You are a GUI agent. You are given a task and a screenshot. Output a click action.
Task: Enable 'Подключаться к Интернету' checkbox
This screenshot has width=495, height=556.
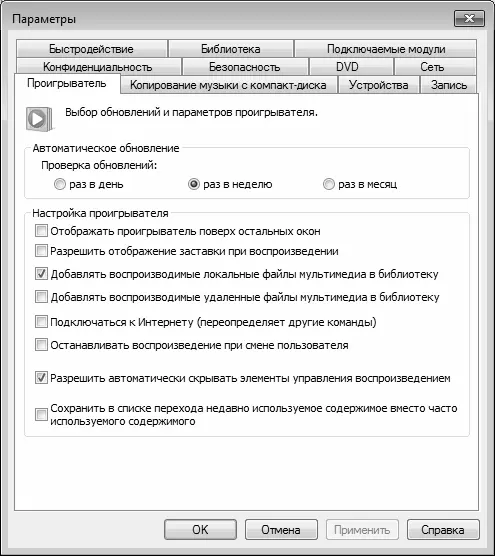point(41,322)
